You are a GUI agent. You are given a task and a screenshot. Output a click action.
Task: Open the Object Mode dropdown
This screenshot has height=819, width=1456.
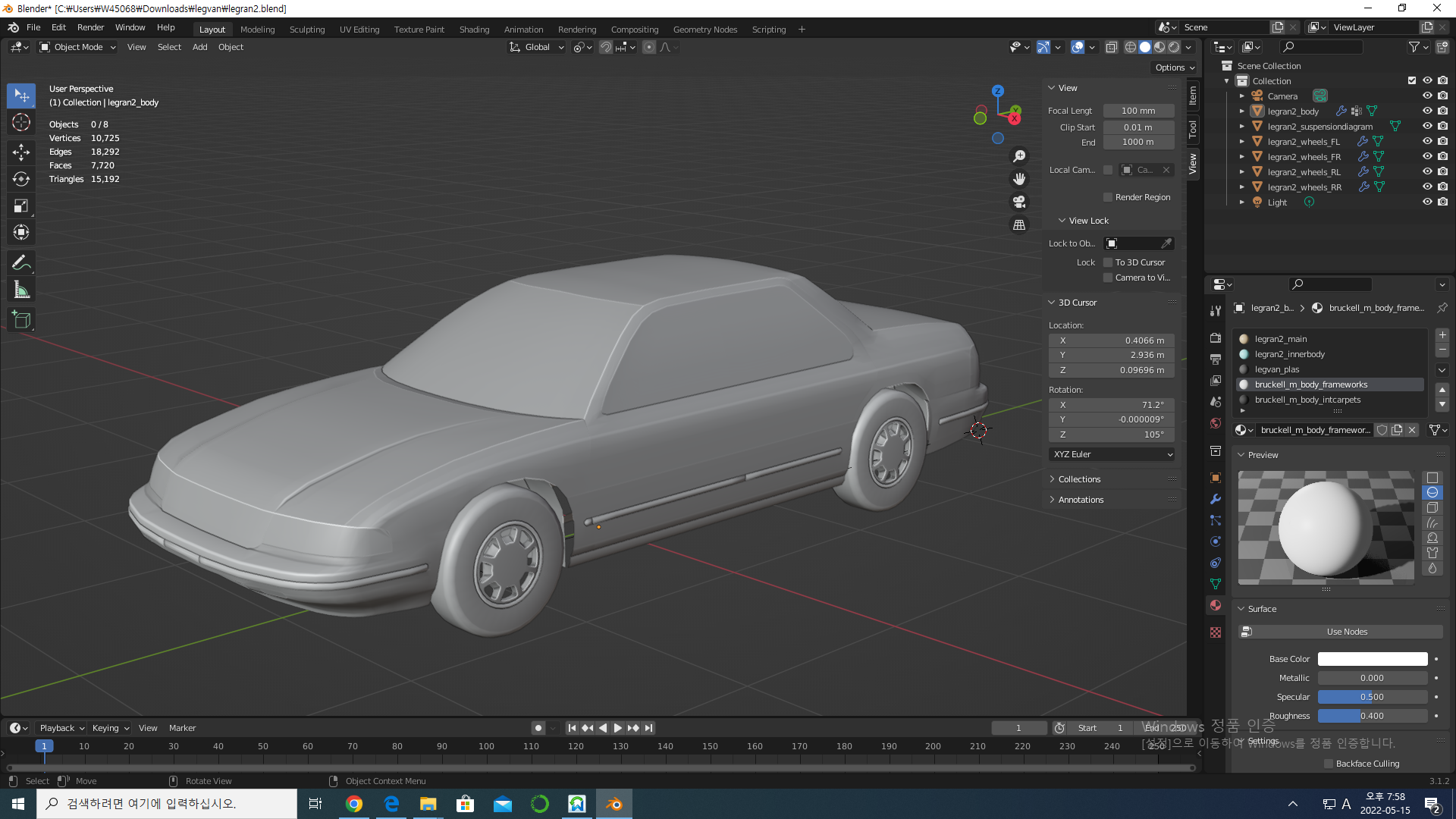point(77,47)
